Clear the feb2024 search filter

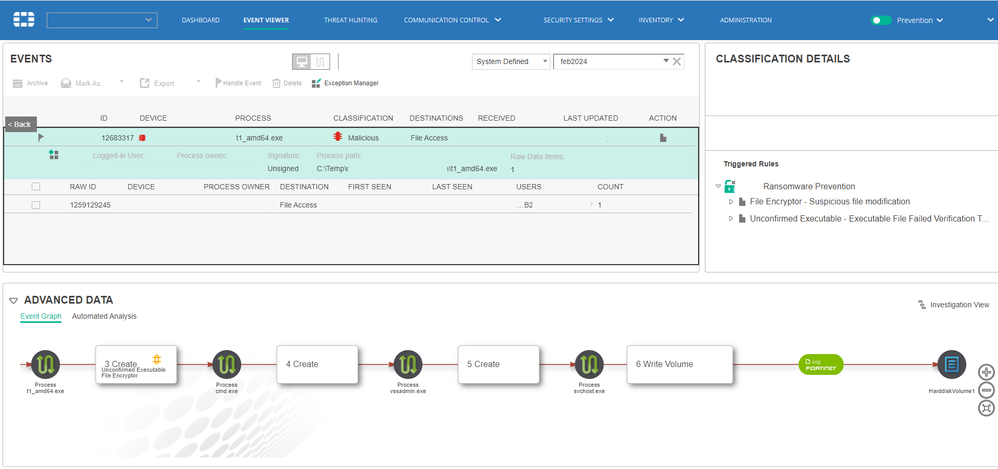coord(677,62)
